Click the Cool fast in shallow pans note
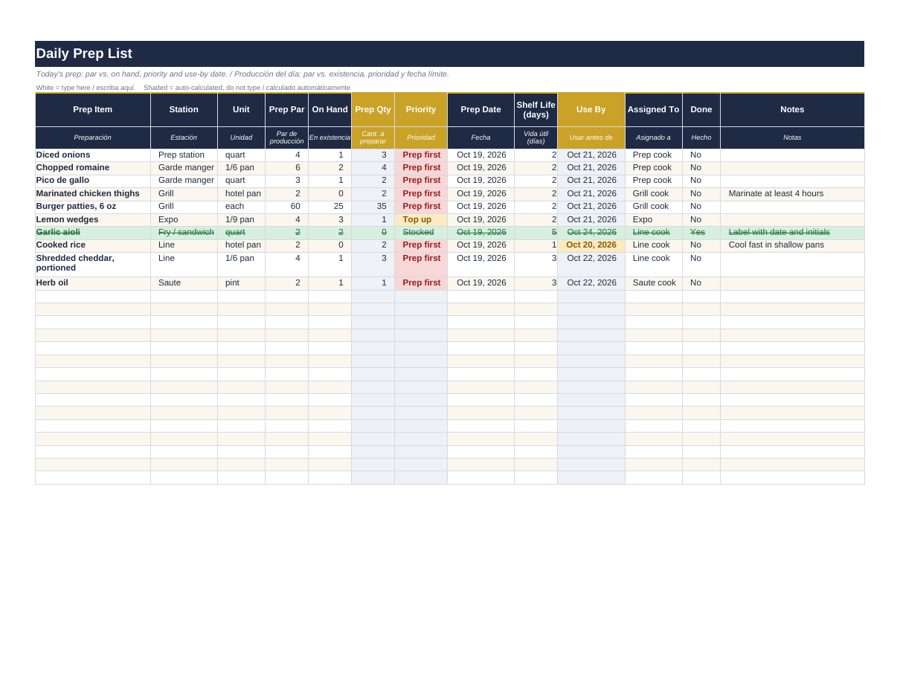 (792, 245)
